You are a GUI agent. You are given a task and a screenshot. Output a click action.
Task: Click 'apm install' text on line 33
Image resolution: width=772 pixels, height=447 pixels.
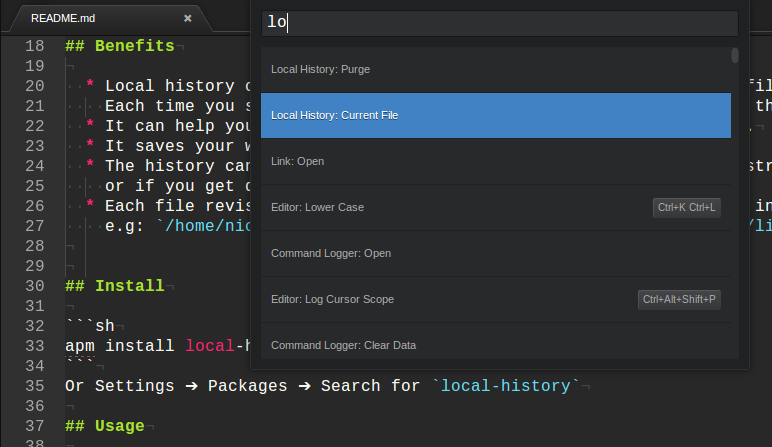tap(120, 346)
